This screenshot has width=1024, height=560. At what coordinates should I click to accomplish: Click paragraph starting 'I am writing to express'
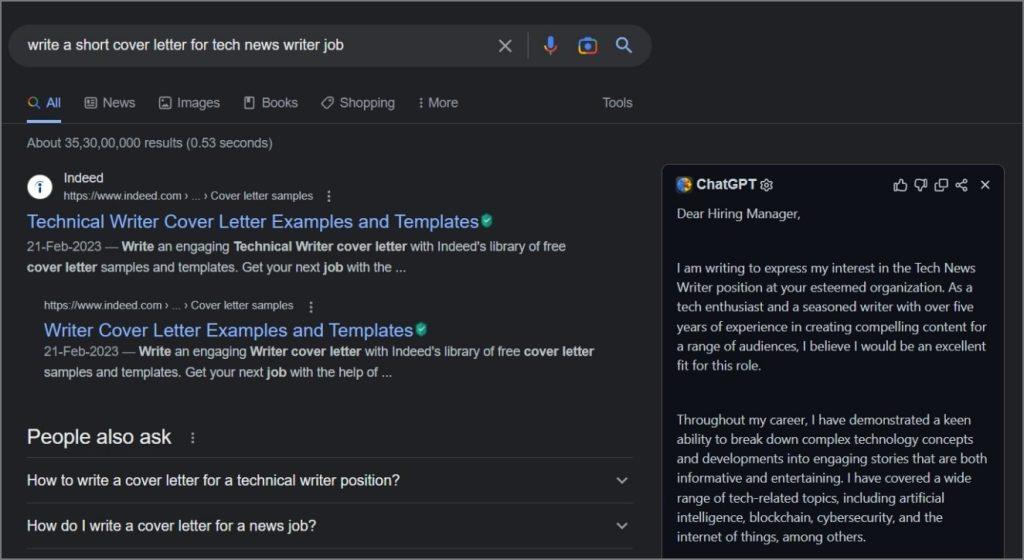point(831,317)
